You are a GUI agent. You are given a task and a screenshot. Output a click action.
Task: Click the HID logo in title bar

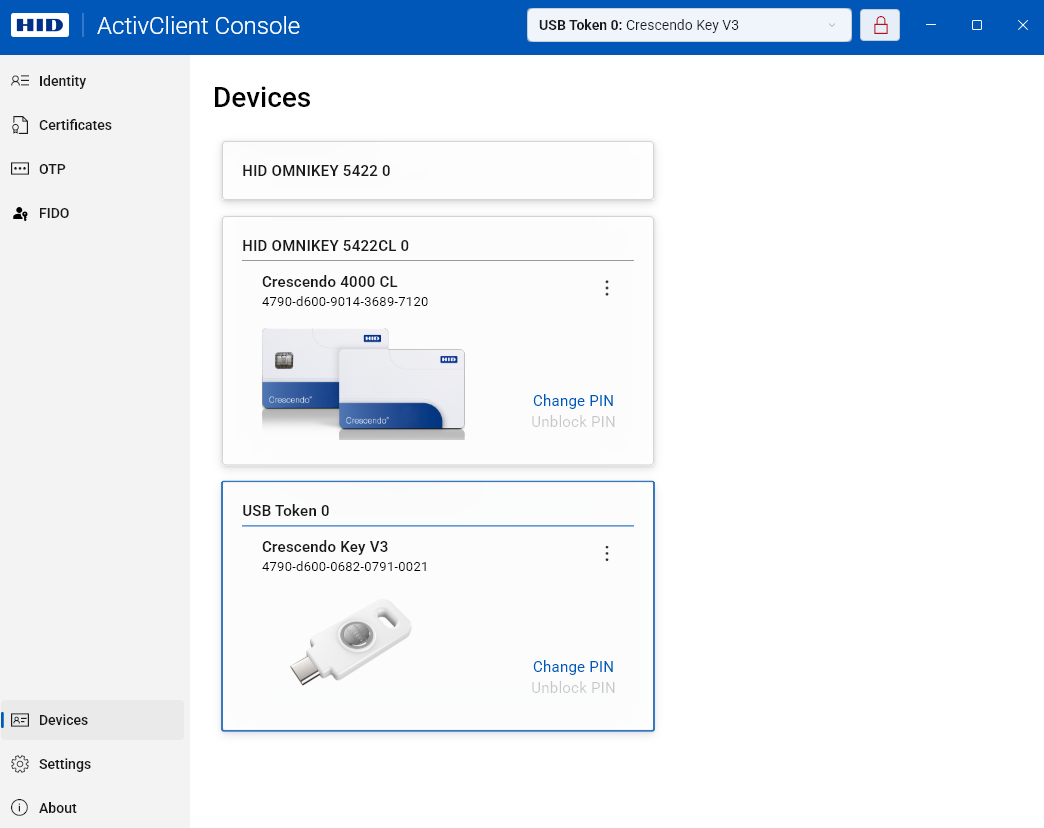pyautogui.click(x=40, y=25)
